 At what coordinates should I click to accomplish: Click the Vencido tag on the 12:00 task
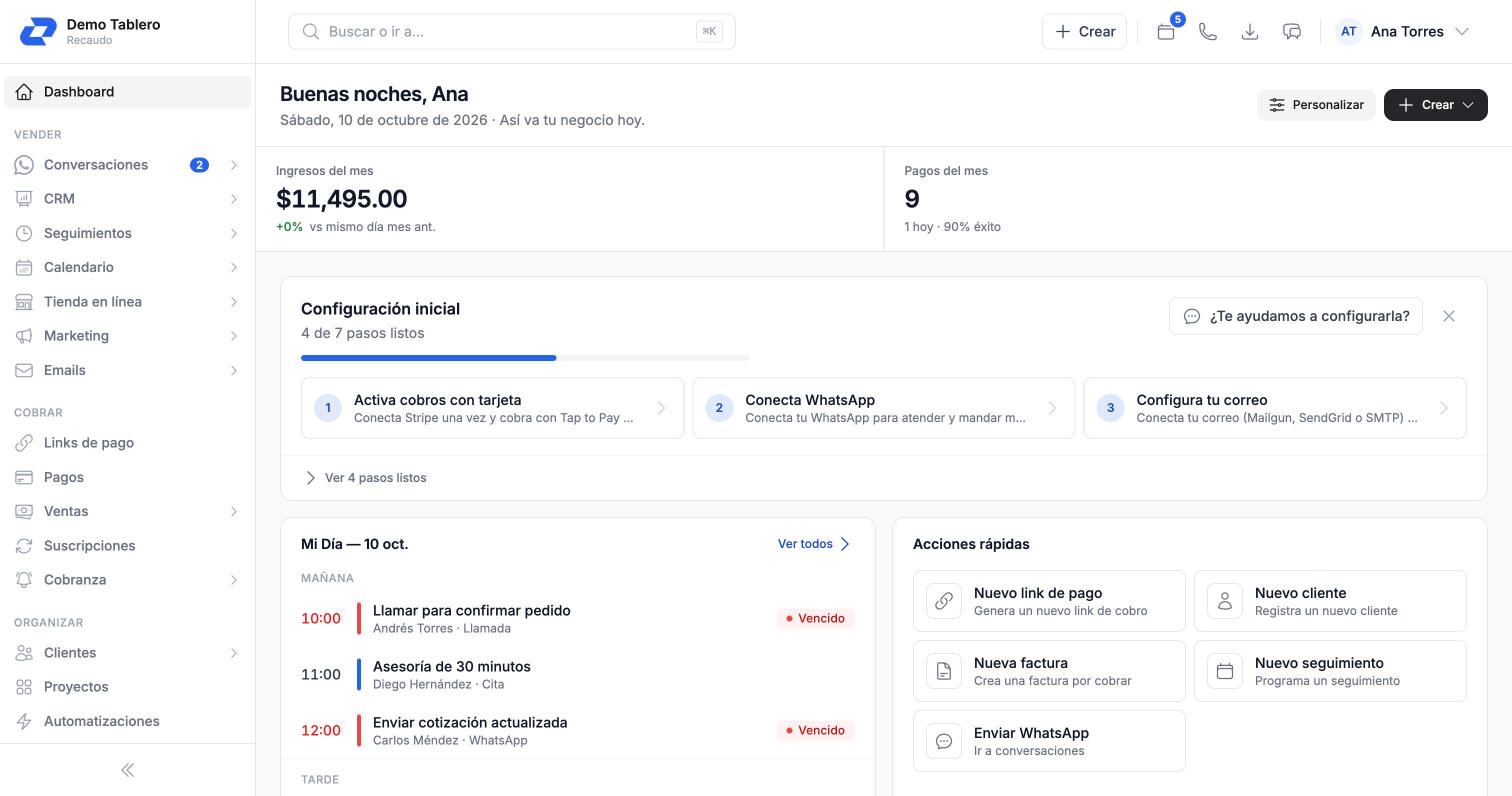(x=815, y=731)
